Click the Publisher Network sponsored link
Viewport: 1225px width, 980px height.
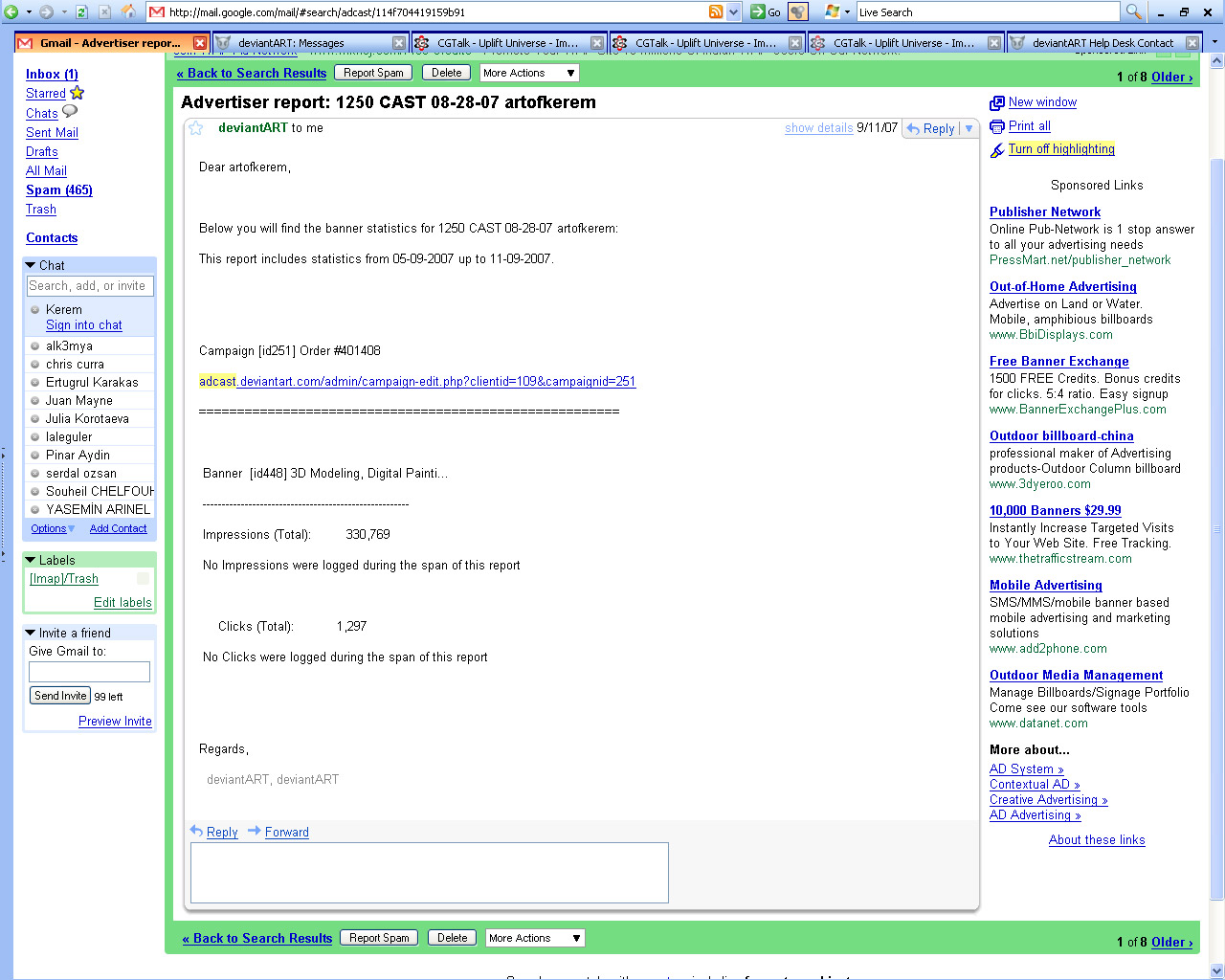pos(1045,212)
